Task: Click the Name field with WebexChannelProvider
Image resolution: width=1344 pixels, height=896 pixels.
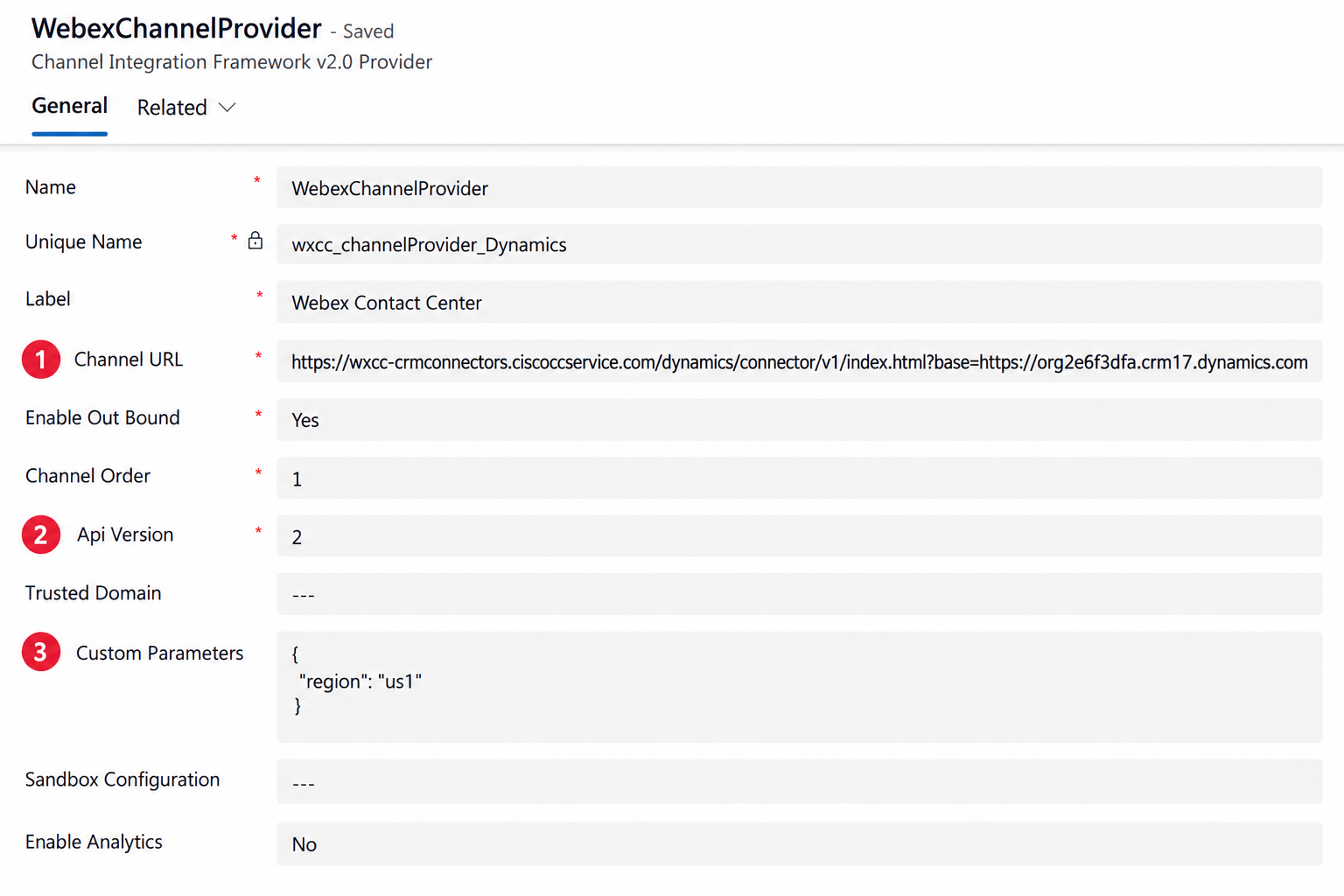Action: pos(799,187)
